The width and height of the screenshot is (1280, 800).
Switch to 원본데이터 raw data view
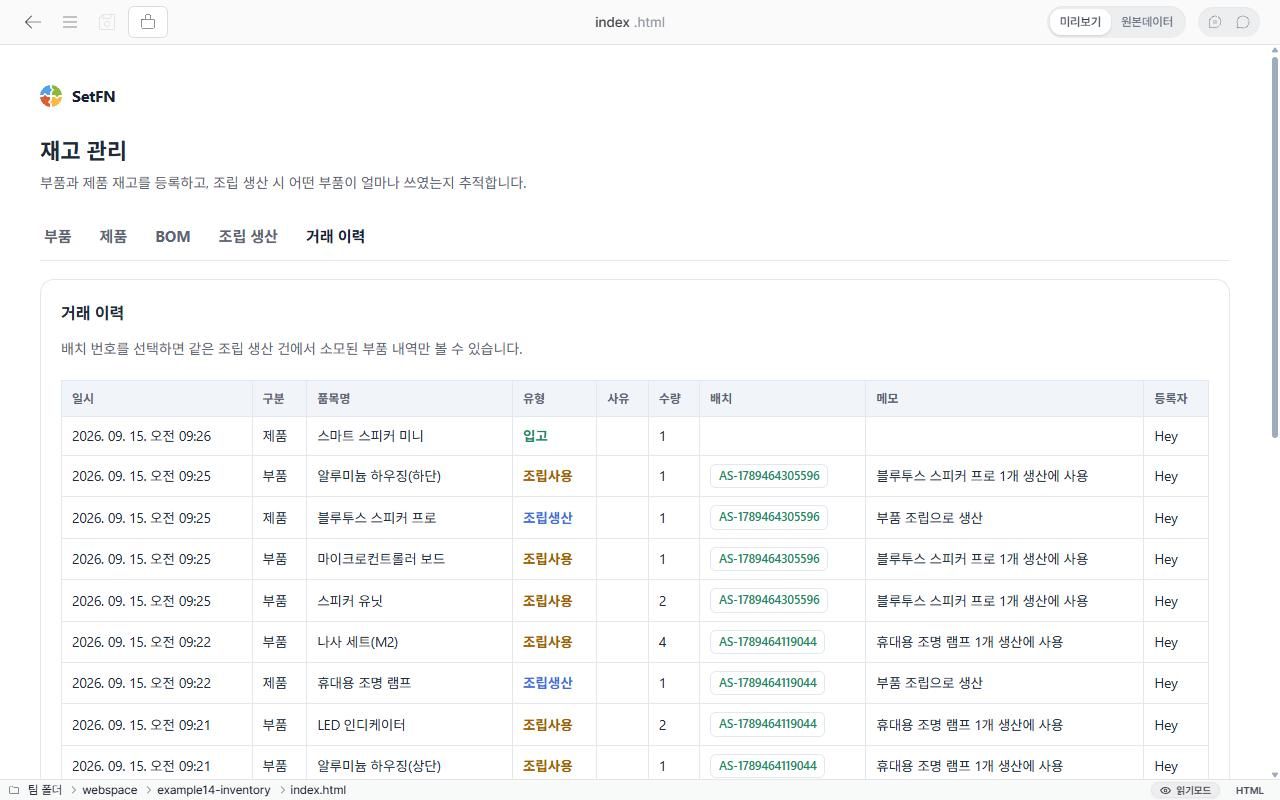[x=1146, y=22]
